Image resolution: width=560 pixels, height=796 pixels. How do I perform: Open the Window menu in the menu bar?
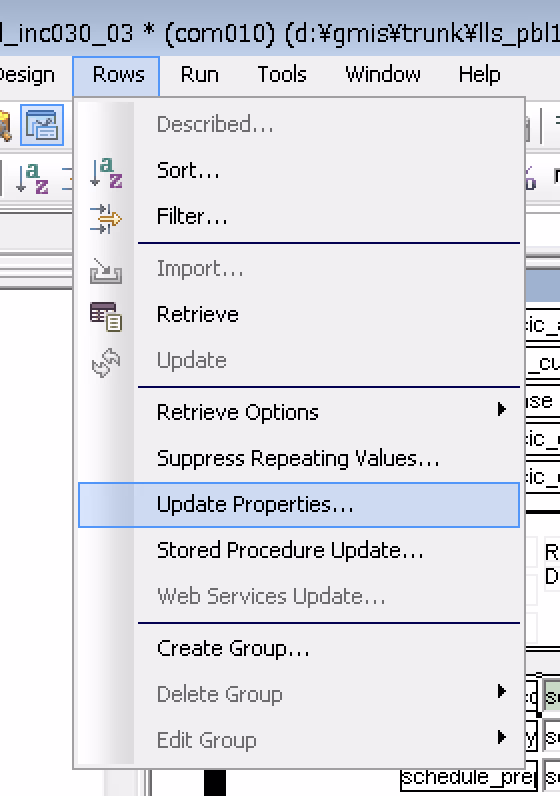pos(383,75)
